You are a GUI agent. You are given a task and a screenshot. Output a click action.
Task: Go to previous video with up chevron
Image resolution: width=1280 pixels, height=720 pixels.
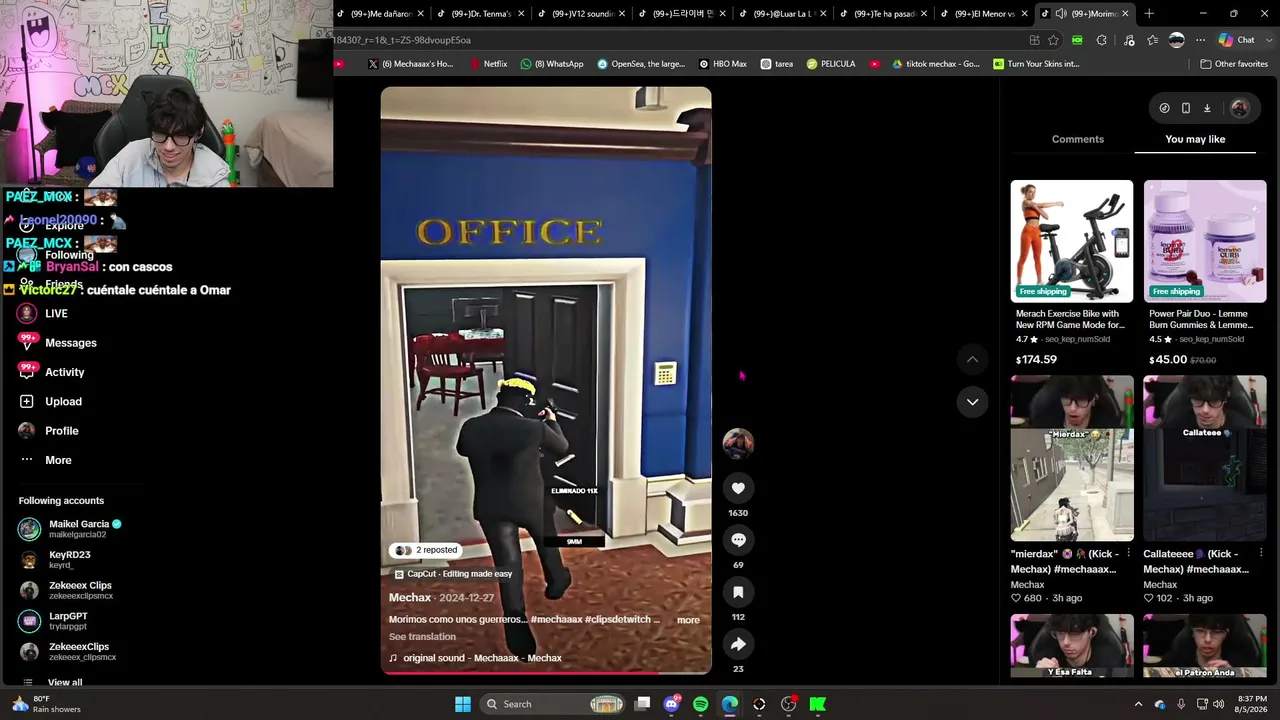click(972, 359)
